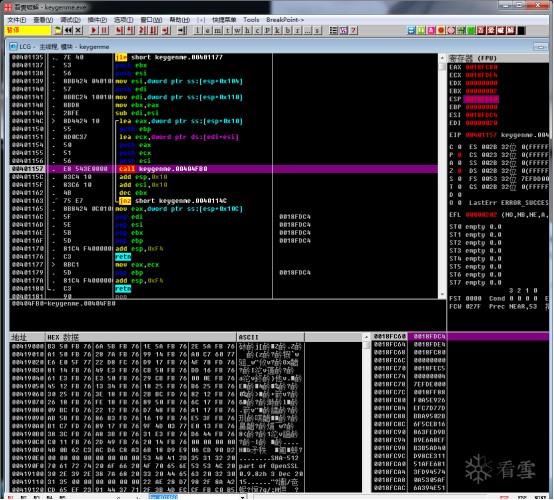
Task: Click the red Run program arrow
Action: click(94, 30)
